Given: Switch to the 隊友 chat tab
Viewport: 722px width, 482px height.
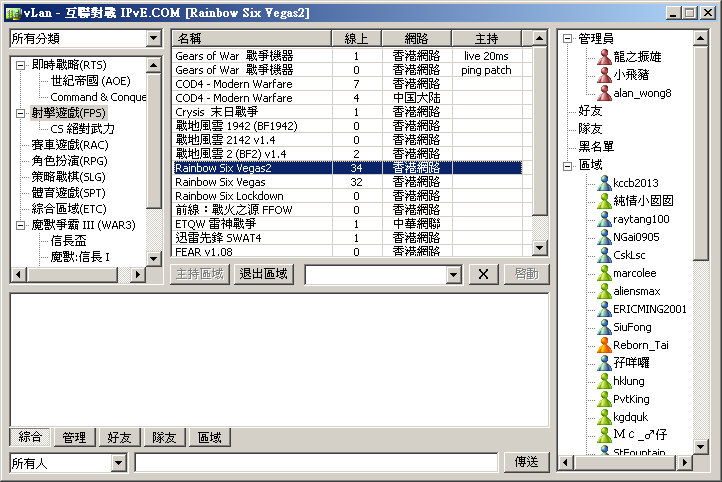Looking at the screenshot, I should point(164,437).
